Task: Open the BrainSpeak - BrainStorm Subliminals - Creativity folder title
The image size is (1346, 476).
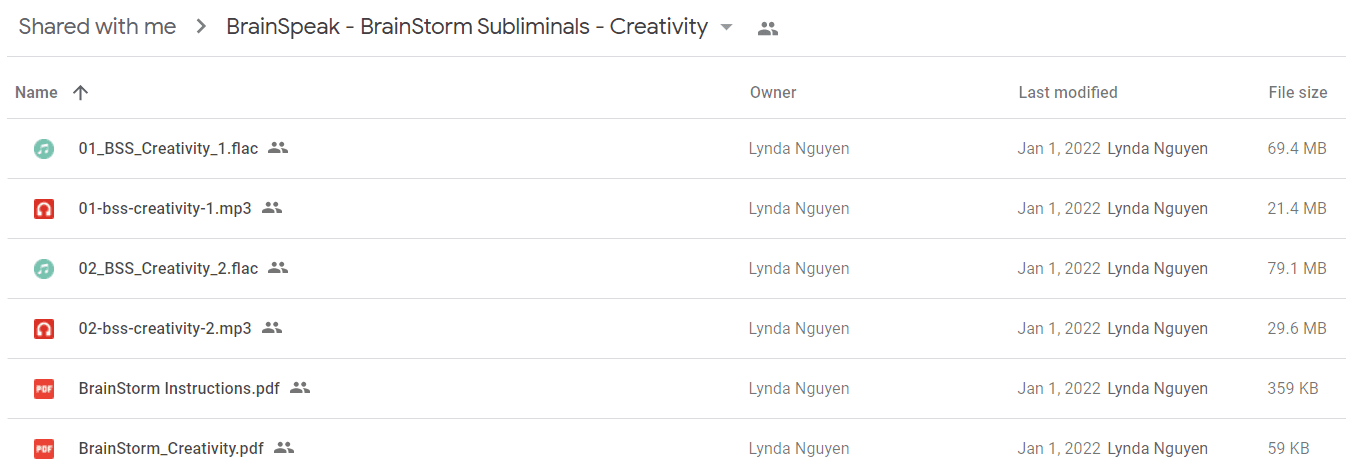Action: coord(467,27)
